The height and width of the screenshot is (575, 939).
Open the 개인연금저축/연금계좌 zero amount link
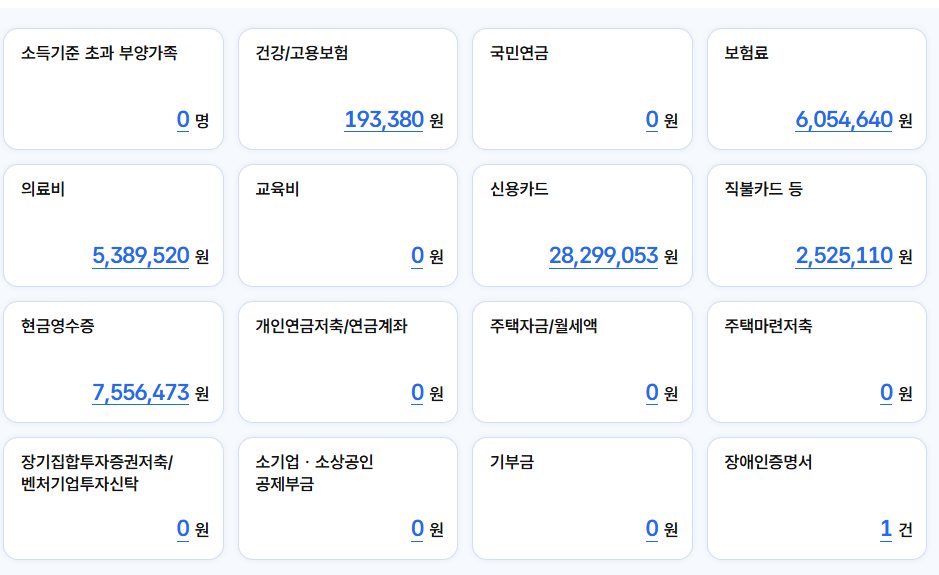[x=418, y=392]
